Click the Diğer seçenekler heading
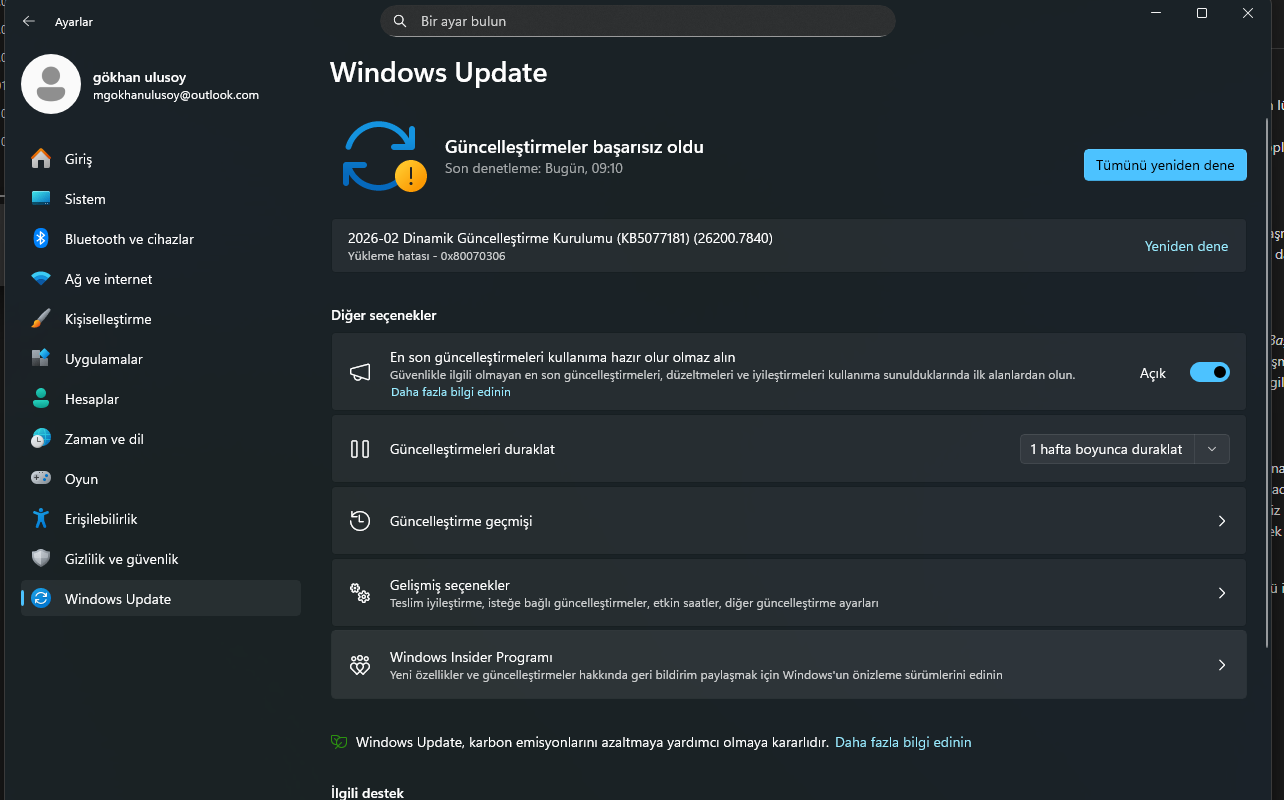Viewport: 1284px width, 800px height. click(384, 315)
